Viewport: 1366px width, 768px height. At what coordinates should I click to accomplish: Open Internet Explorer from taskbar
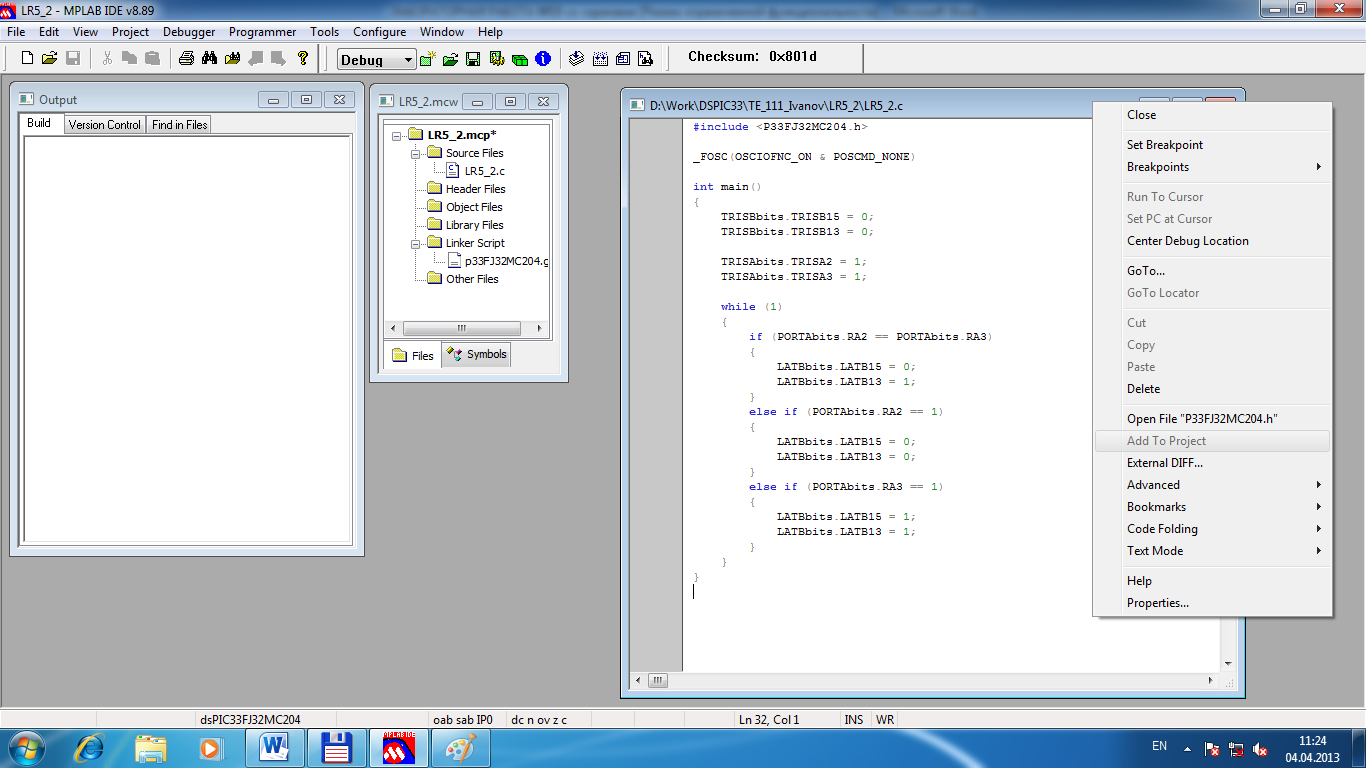[x=91, y=747]
